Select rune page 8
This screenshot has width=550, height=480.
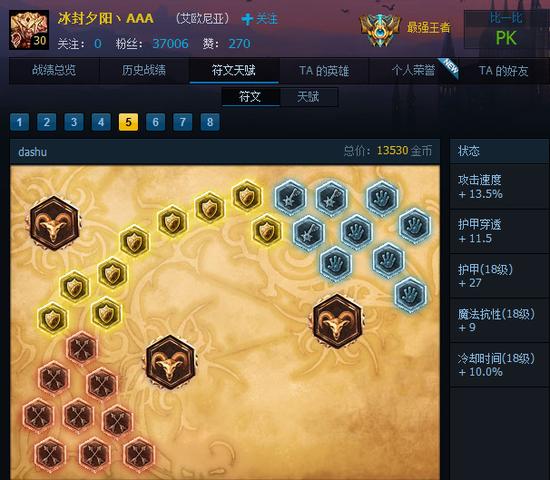(x=210, y=122)
